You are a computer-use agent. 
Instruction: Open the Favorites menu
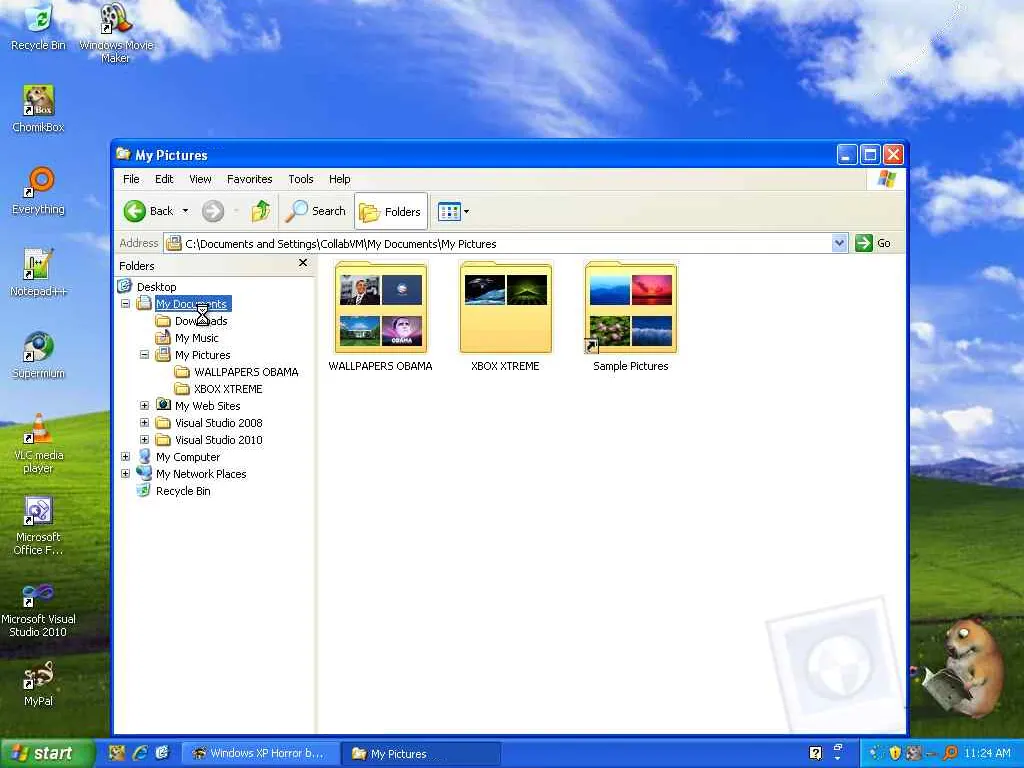pyautogui.click(x=249, y=179)
